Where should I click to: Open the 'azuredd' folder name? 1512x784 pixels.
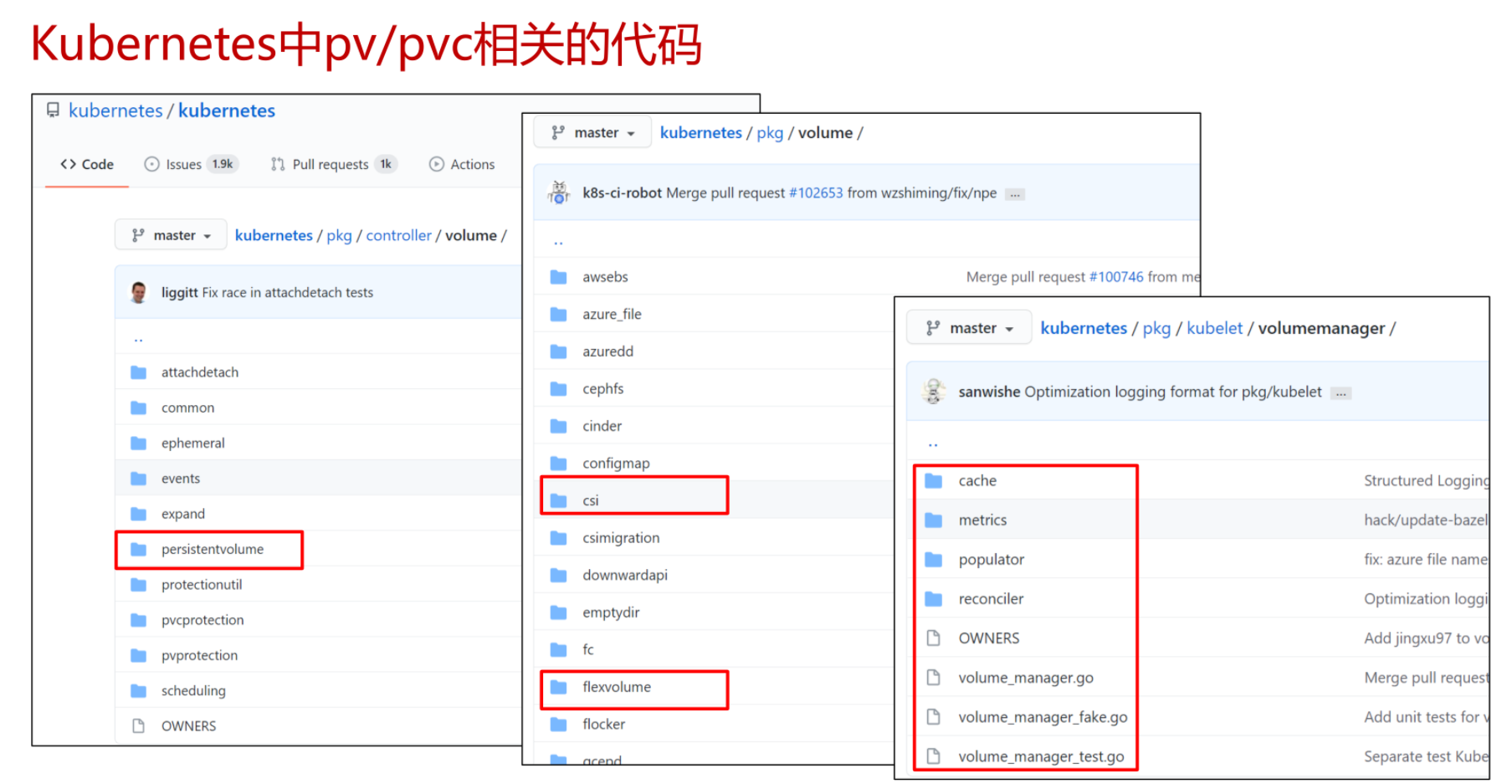point(608,351)
